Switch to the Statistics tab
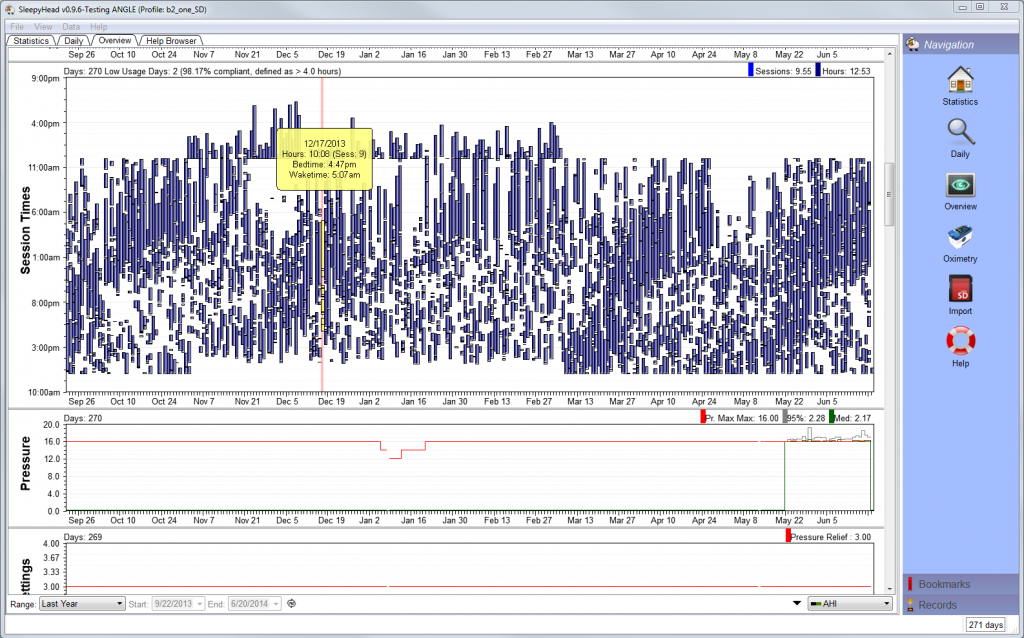 tap(31, 40)
